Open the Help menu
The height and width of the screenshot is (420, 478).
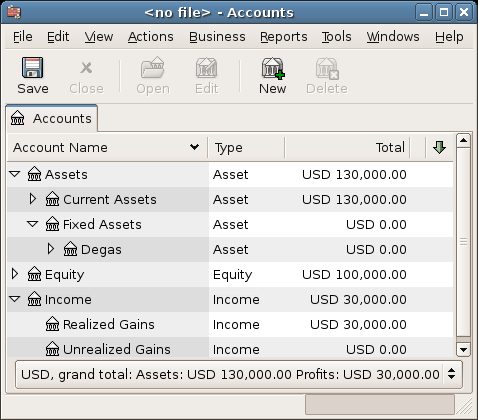(449, 37)
